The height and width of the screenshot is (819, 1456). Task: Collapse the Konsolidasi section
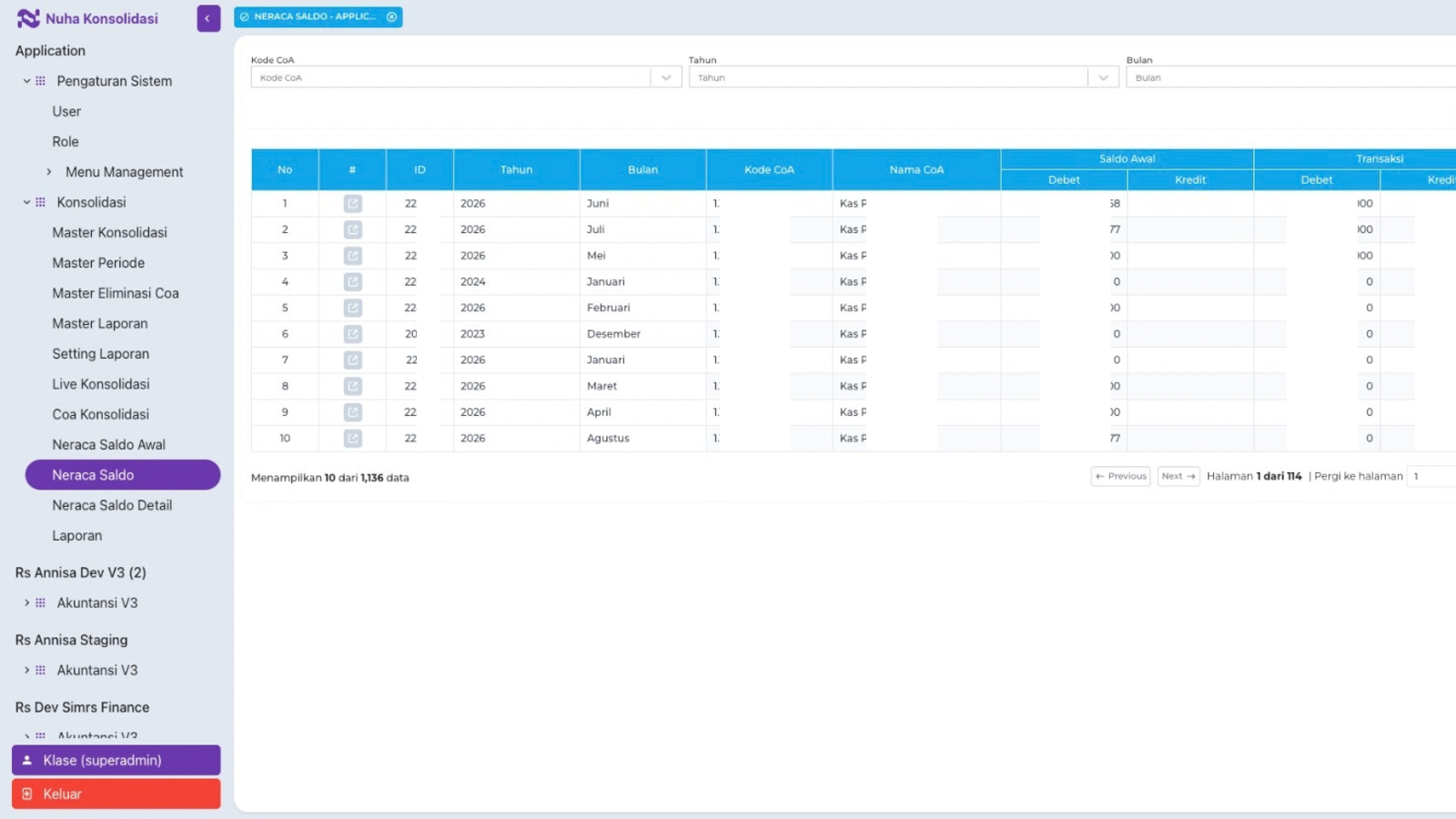(x=27, y=202)
